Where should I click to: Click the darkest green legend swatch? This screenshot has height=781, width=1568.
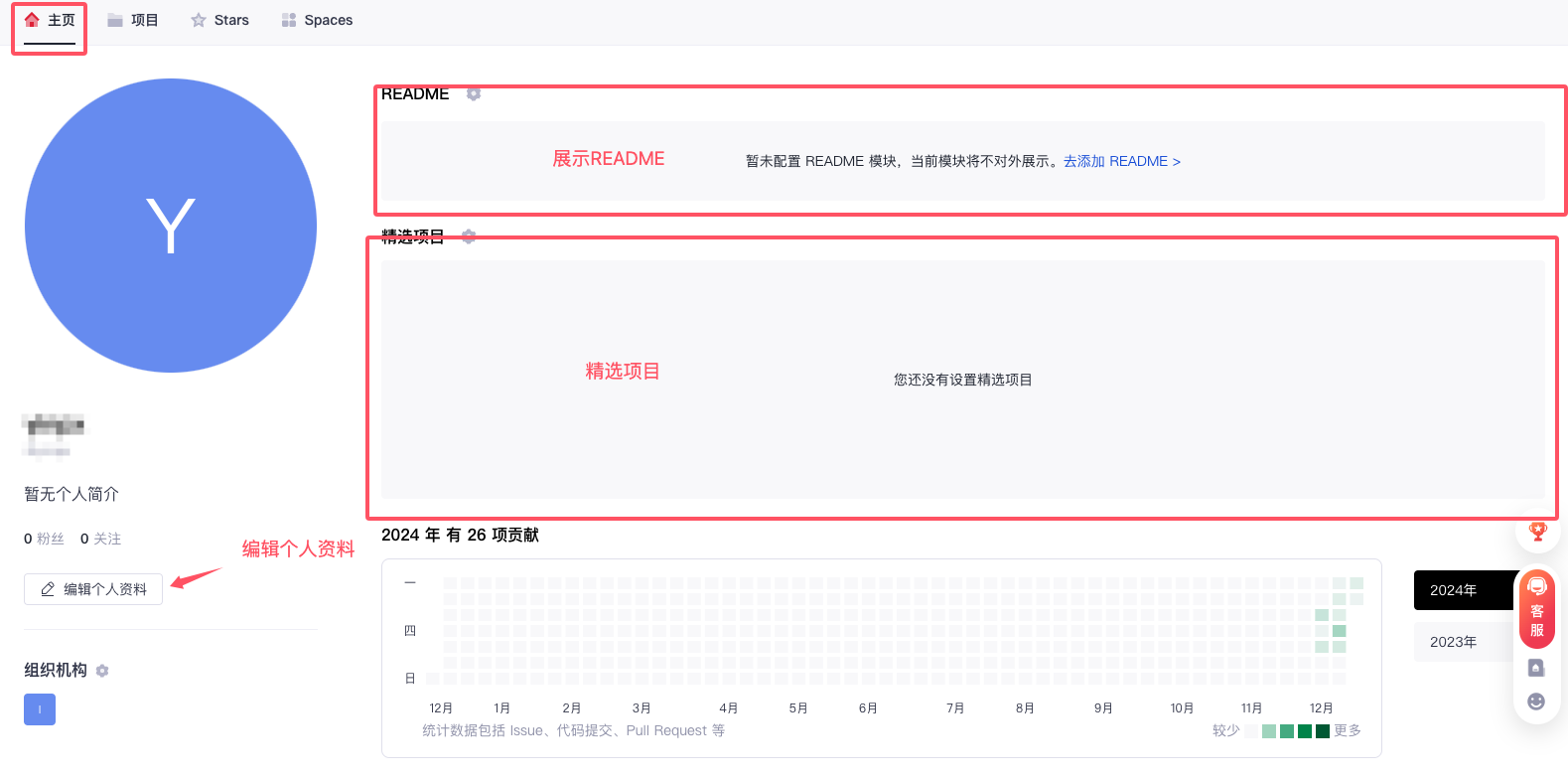pyautogui.click(x=1323, y=731)
